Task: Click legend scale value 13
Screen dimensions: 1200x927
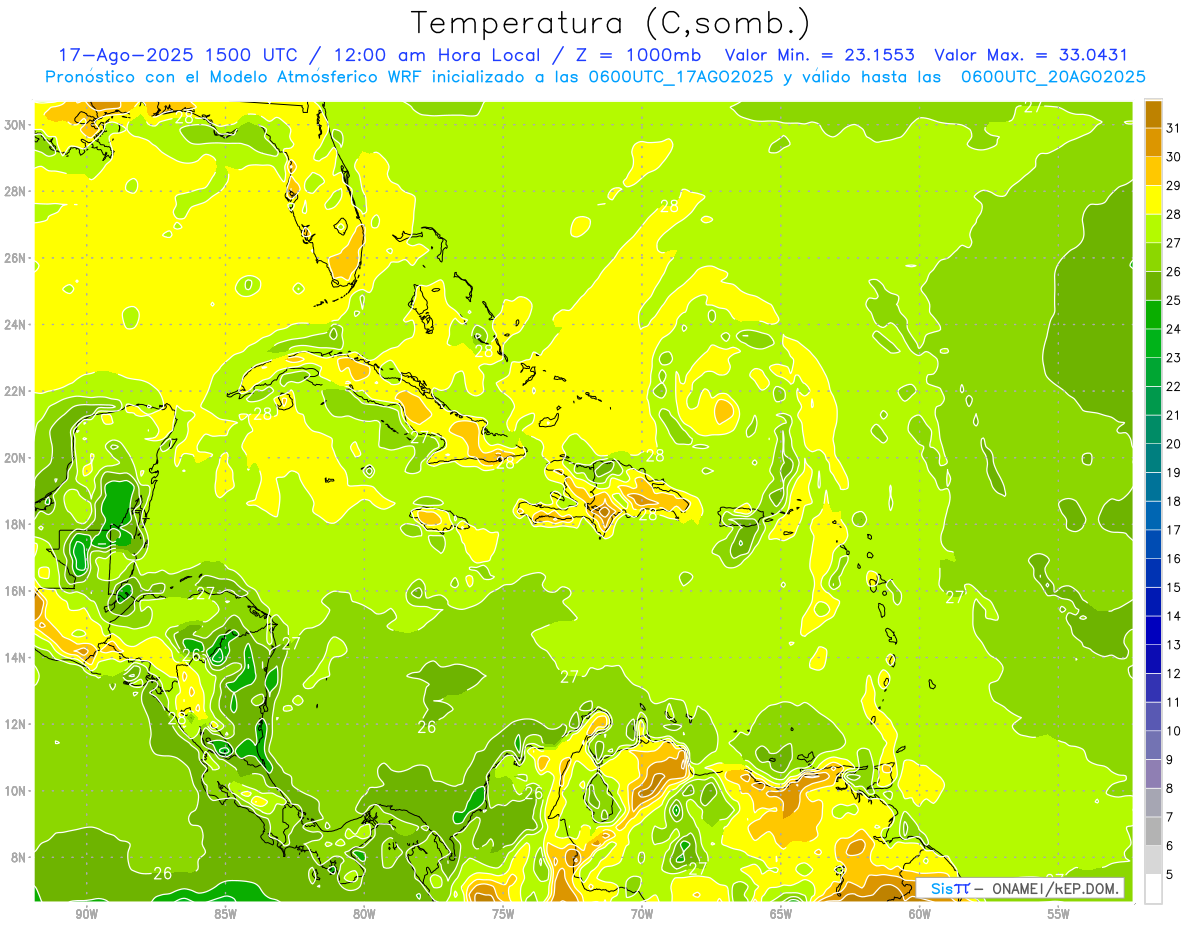Action: 1174,644
